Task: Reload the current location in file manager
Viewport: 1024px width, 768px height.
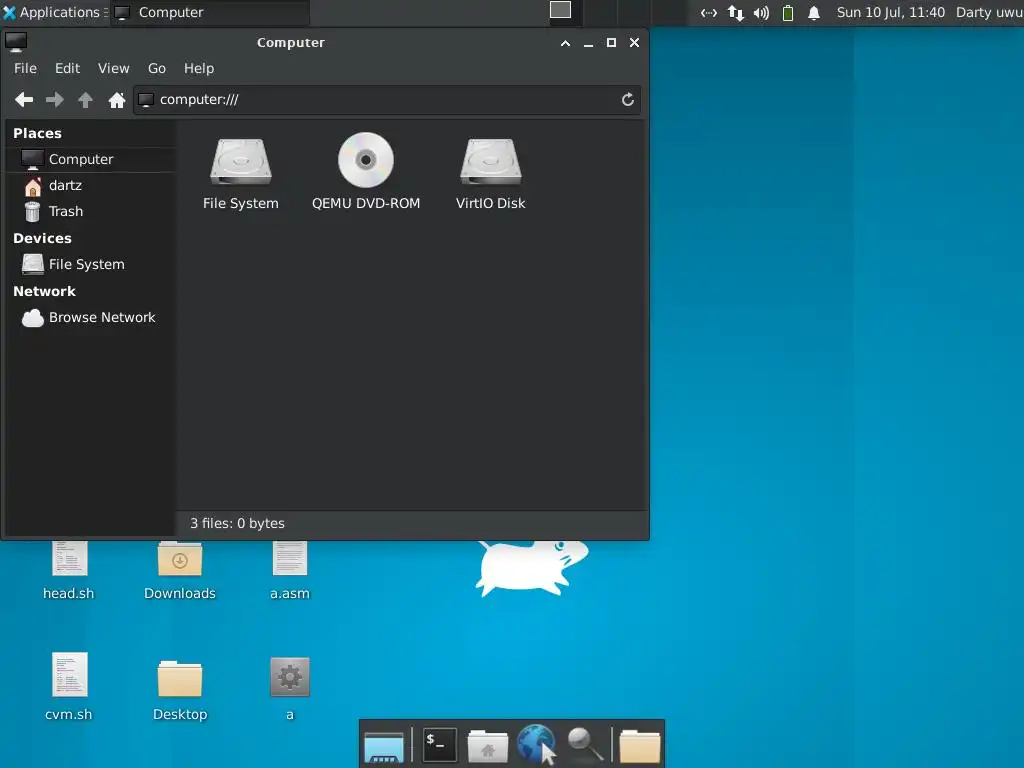Action: (x=628, y=100)
